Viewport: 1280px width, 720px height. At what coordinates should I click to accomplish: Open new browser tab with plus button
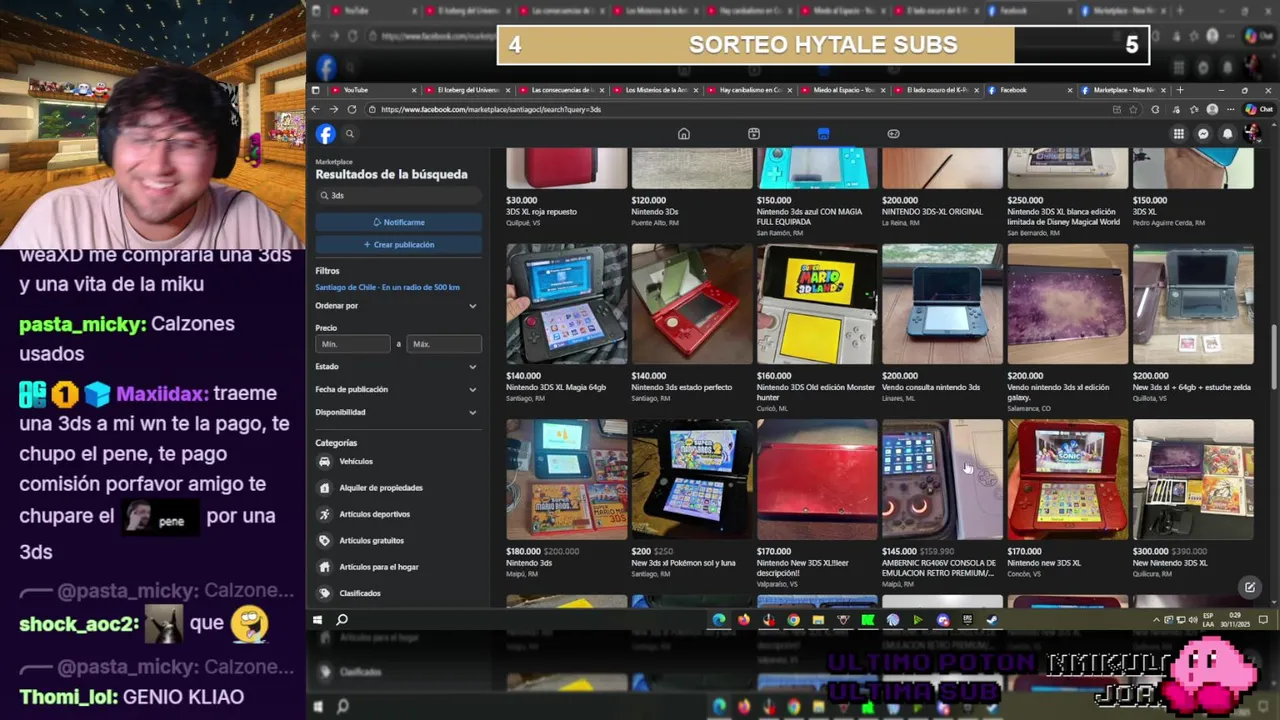pyautogui.click(x=1180, y=90)
